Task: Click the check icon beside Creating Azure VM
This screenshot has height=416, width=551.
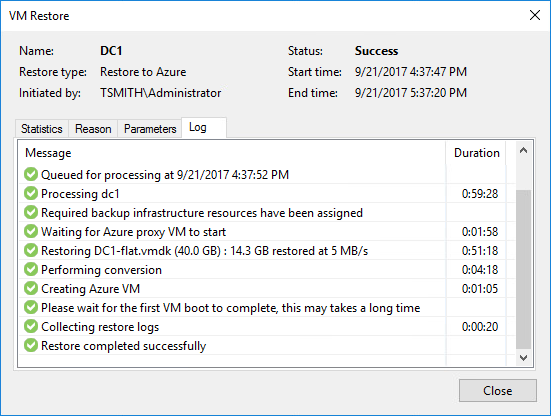Action: tap(31, 288)
